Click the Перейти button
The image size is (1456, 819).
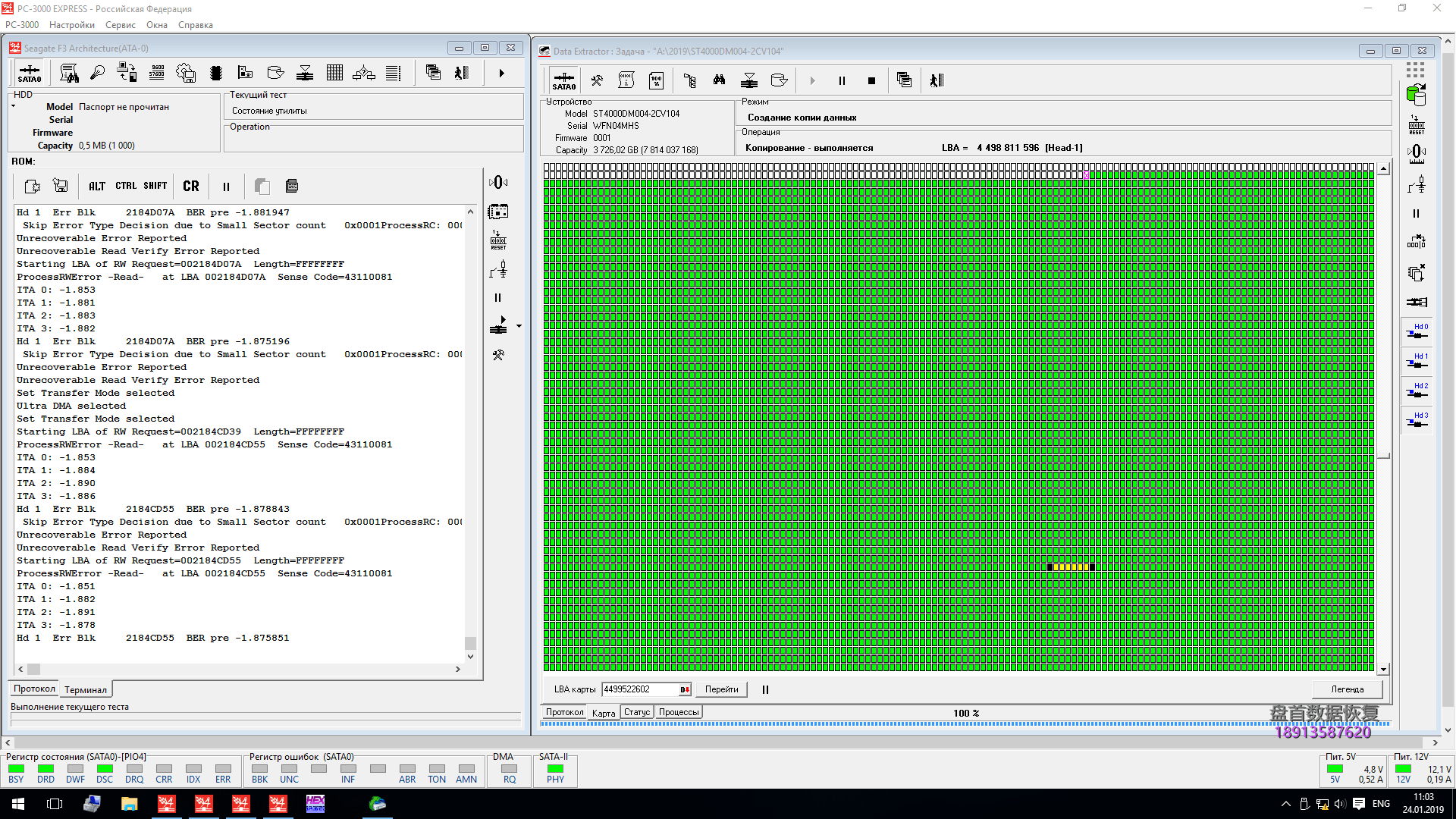(x=721, y=689)
